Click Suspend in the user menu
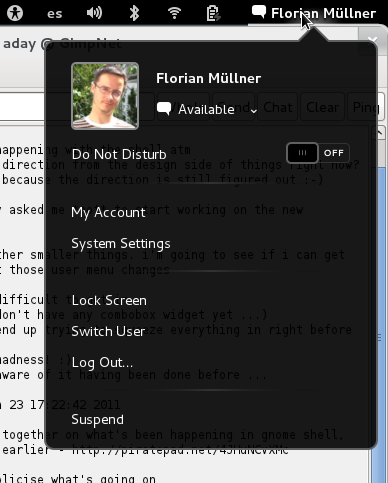The image size is (388, 483). (97, 419)
